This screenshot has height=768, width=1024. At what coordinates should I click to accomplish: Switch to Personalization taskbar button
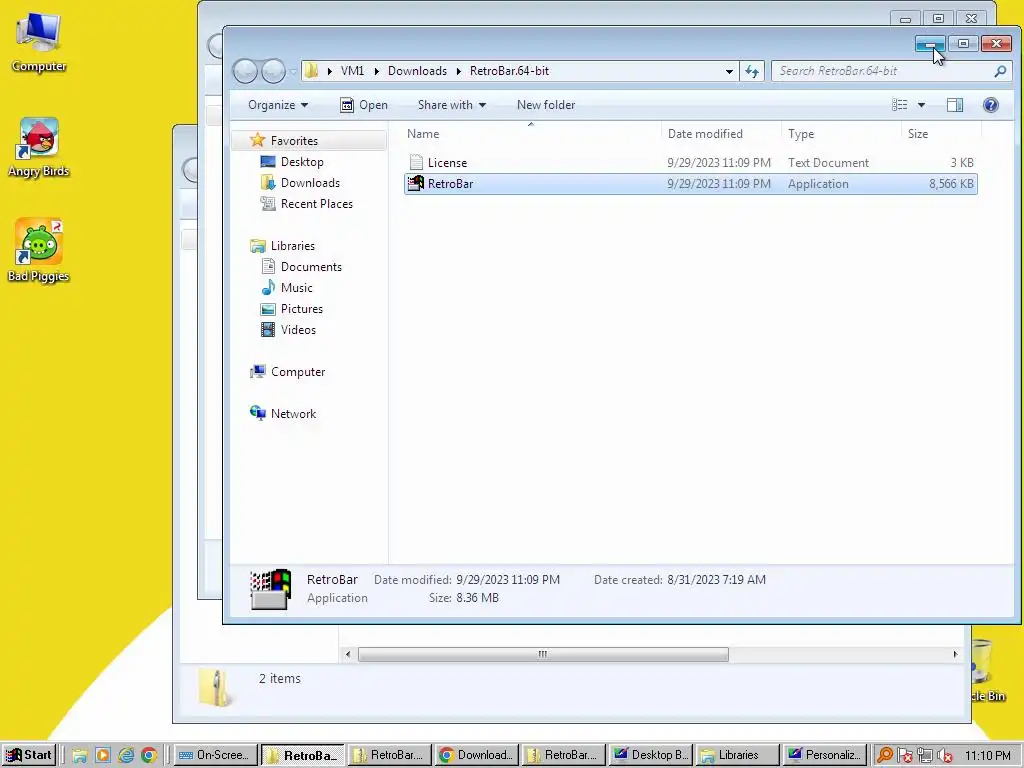[825, 755]
